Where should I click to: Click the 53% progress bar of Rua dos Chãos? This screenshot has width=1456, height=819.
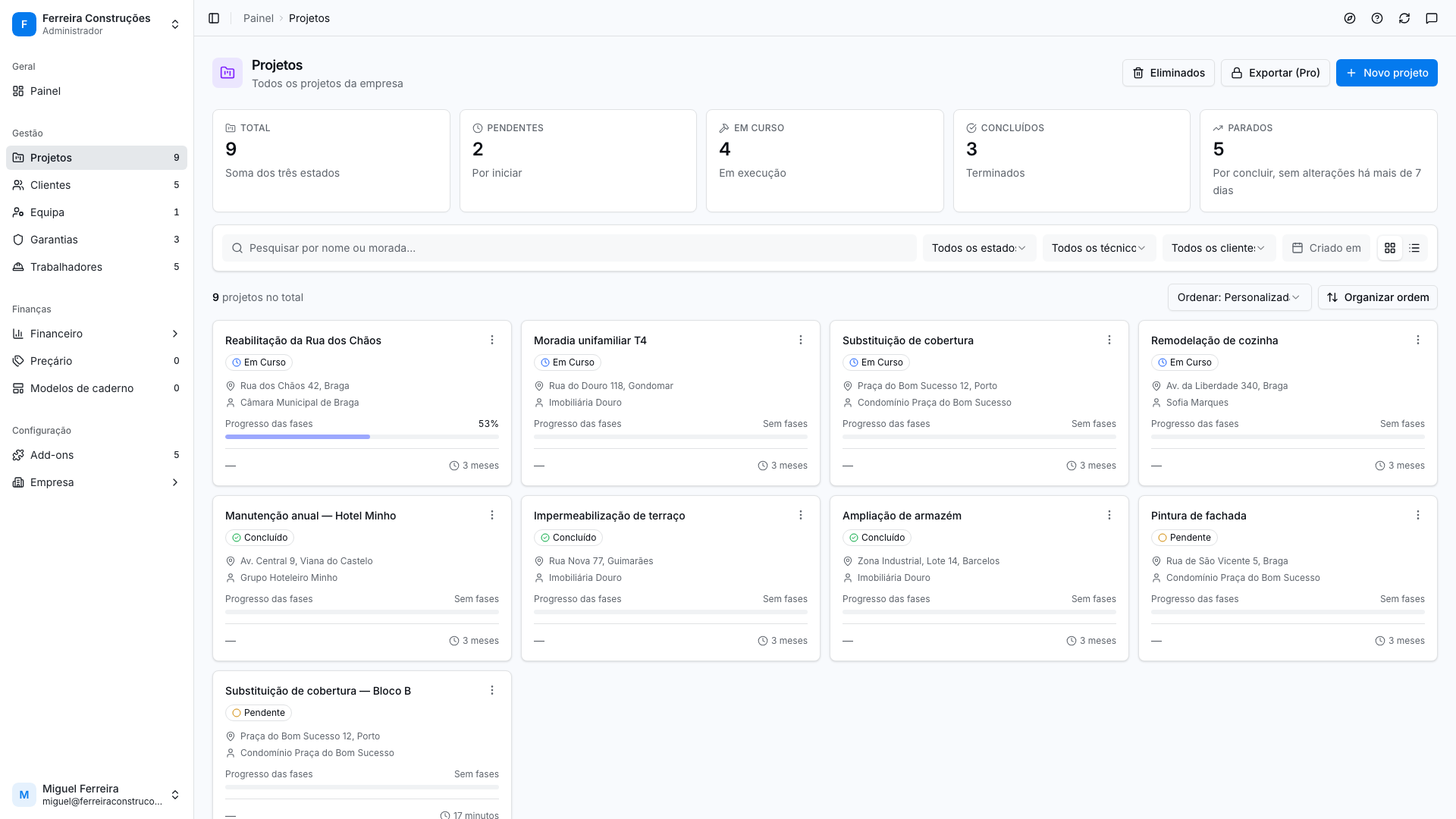[x=362, y=437]
